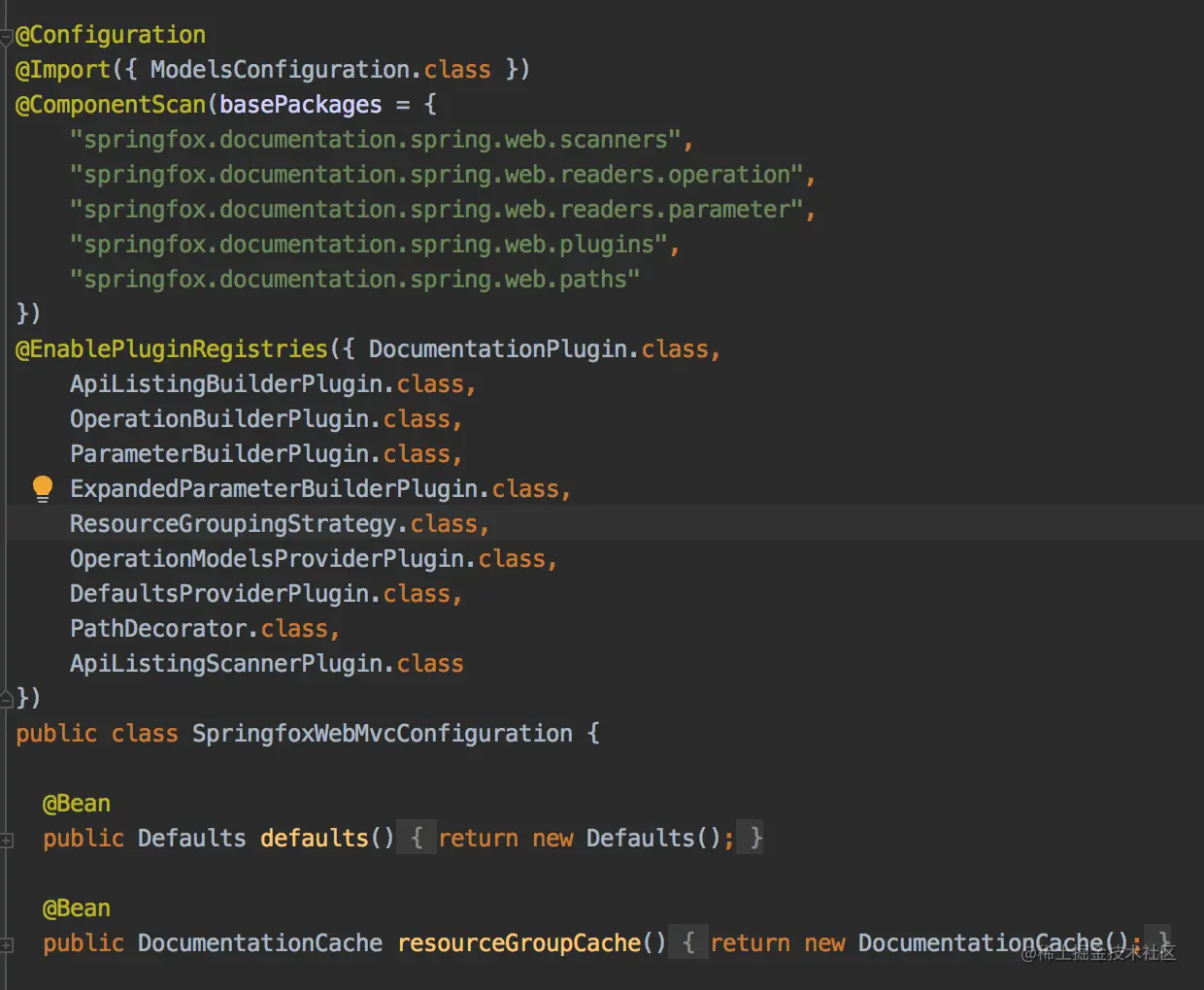This screenshot has width=1204, height=990.
Task: Collapse the fold marker at closing })
Action: [6, 698]
